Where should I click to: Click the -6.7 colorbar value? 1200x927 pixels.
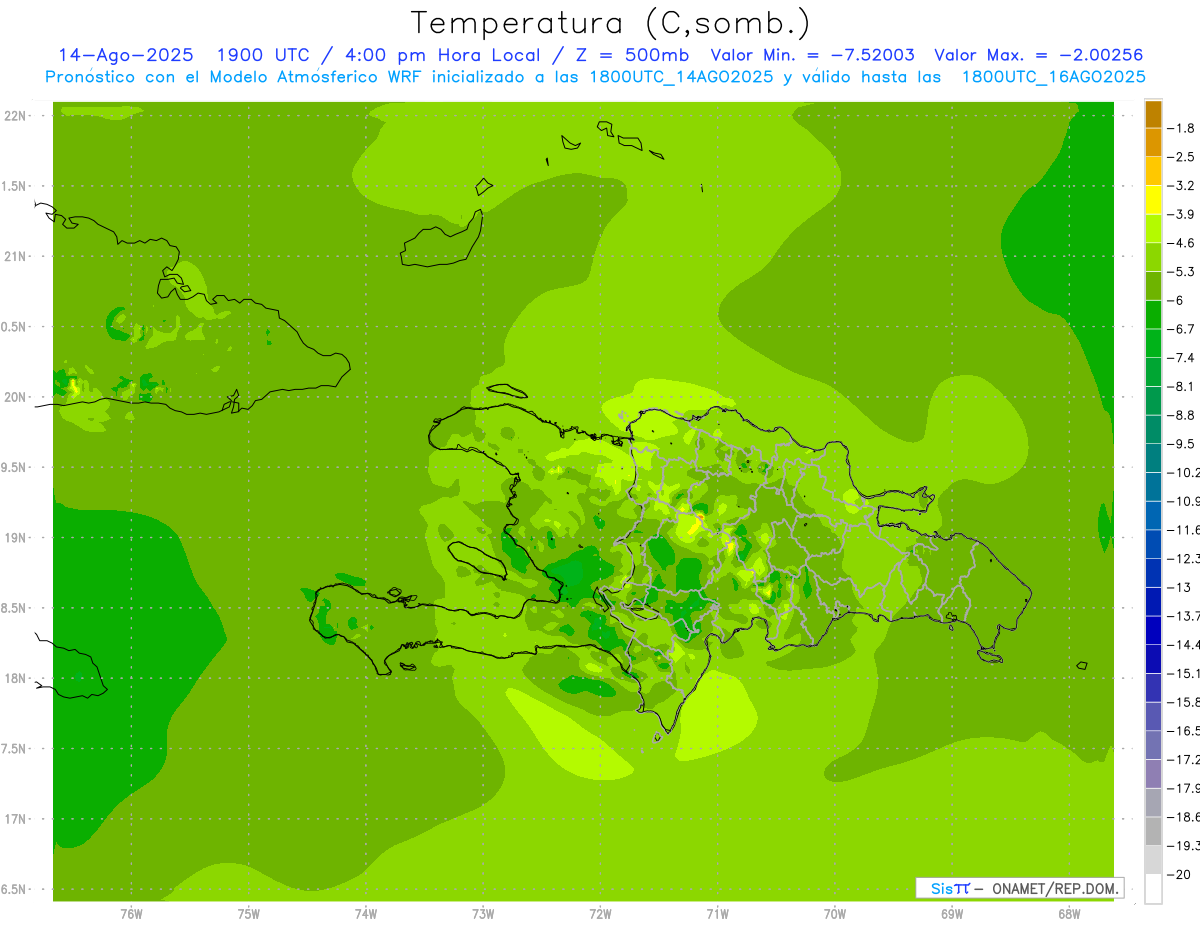tap(1183, 329)
